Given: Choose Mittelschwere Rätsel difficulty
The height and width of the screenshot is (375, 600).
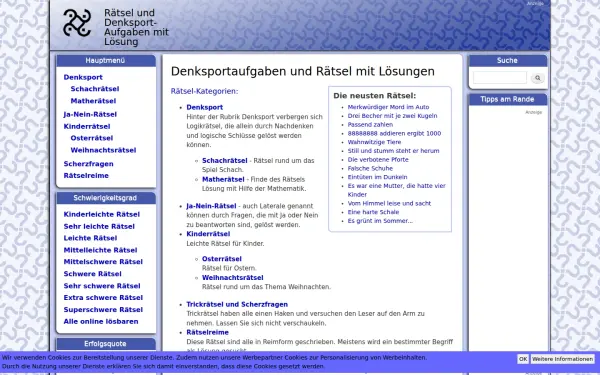Looking at the screenshot, I should pyautogui.click(x=103, y=262).
